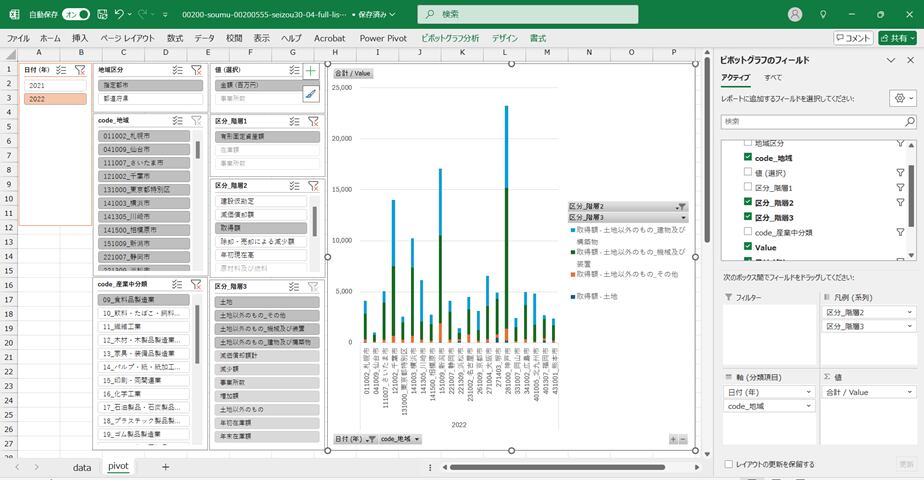Enable レイアウトの更新を保留する checkbox

point(727,464)
